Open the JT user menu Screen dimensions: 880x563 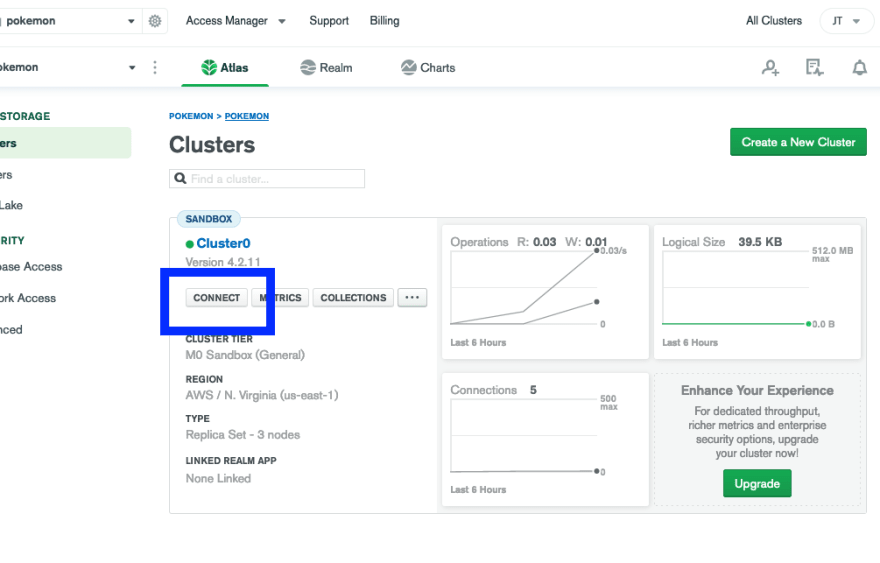pos(846,21)
